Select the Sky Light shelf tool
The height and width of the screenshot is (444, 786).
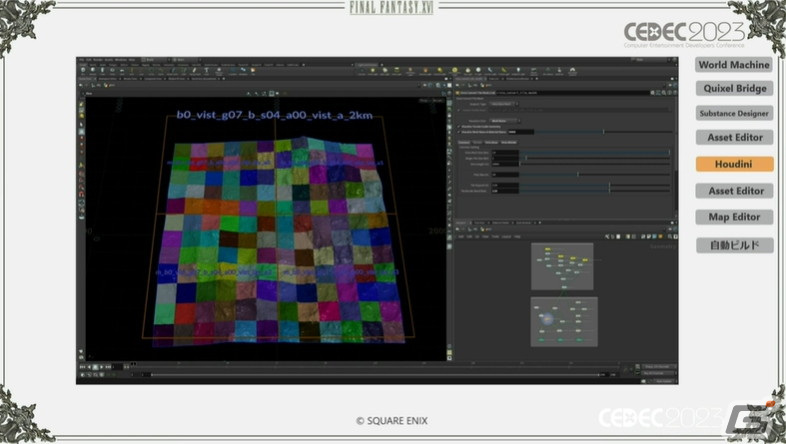467,71
